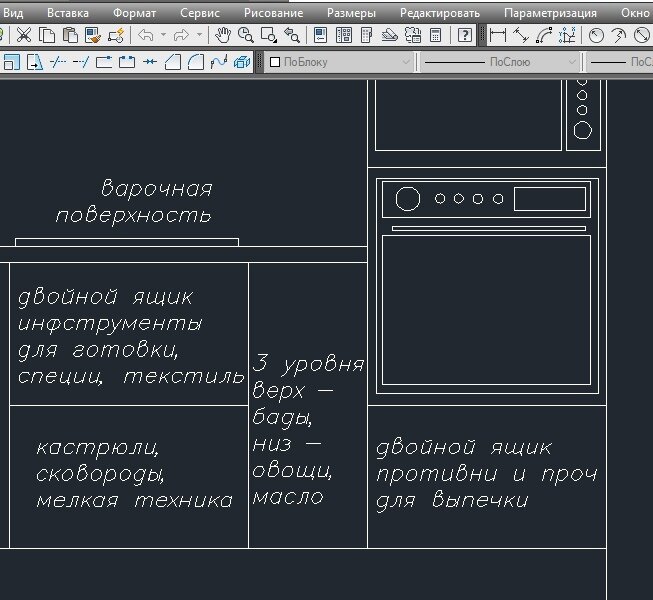
Task: Select the Arc Length dimension tool
Action: [x=544, y=35]
